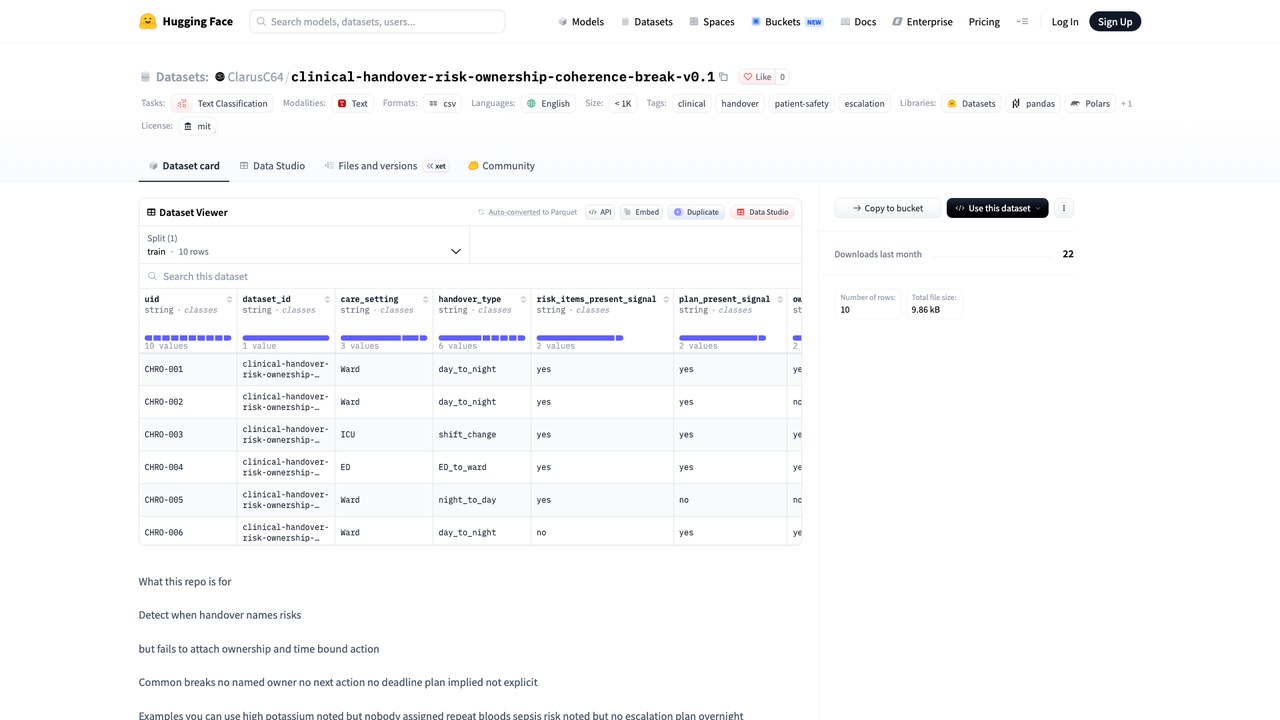The width and height of the screenshot is (1280, 720).
Task: Open Spaces in the top navigation
Action: (712, 21)
